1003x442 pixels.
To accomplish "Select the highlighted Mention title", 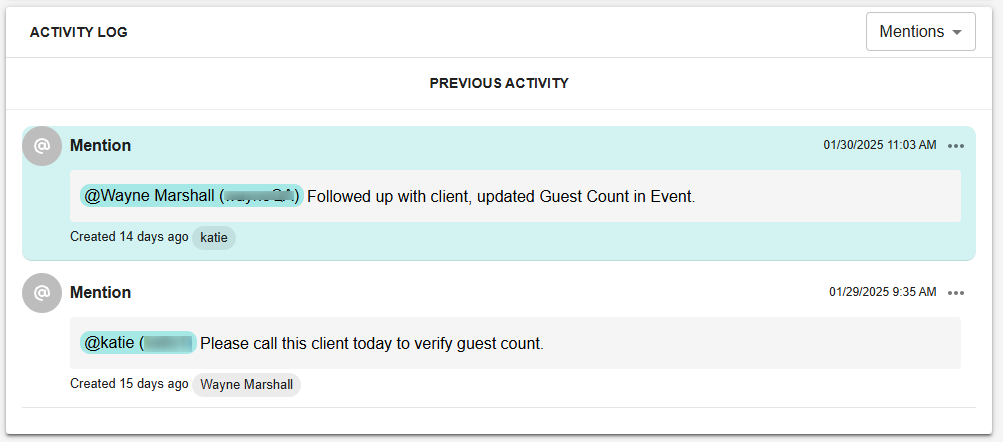I will pyautogui.click(x=100, y=146).
